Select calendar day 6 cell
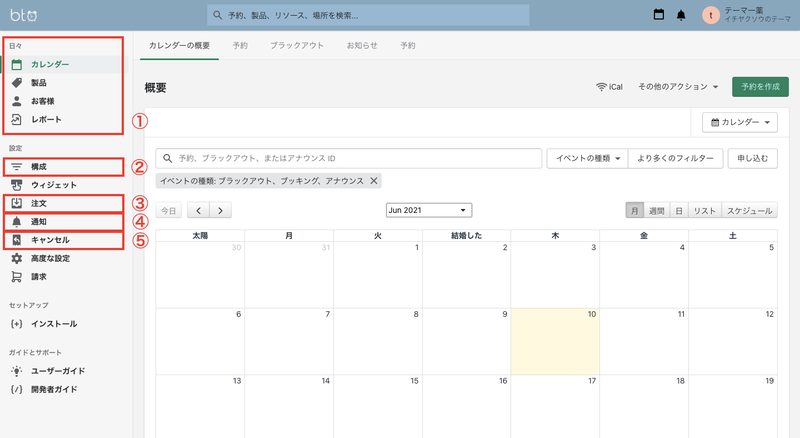 click(x=200, y=341)
